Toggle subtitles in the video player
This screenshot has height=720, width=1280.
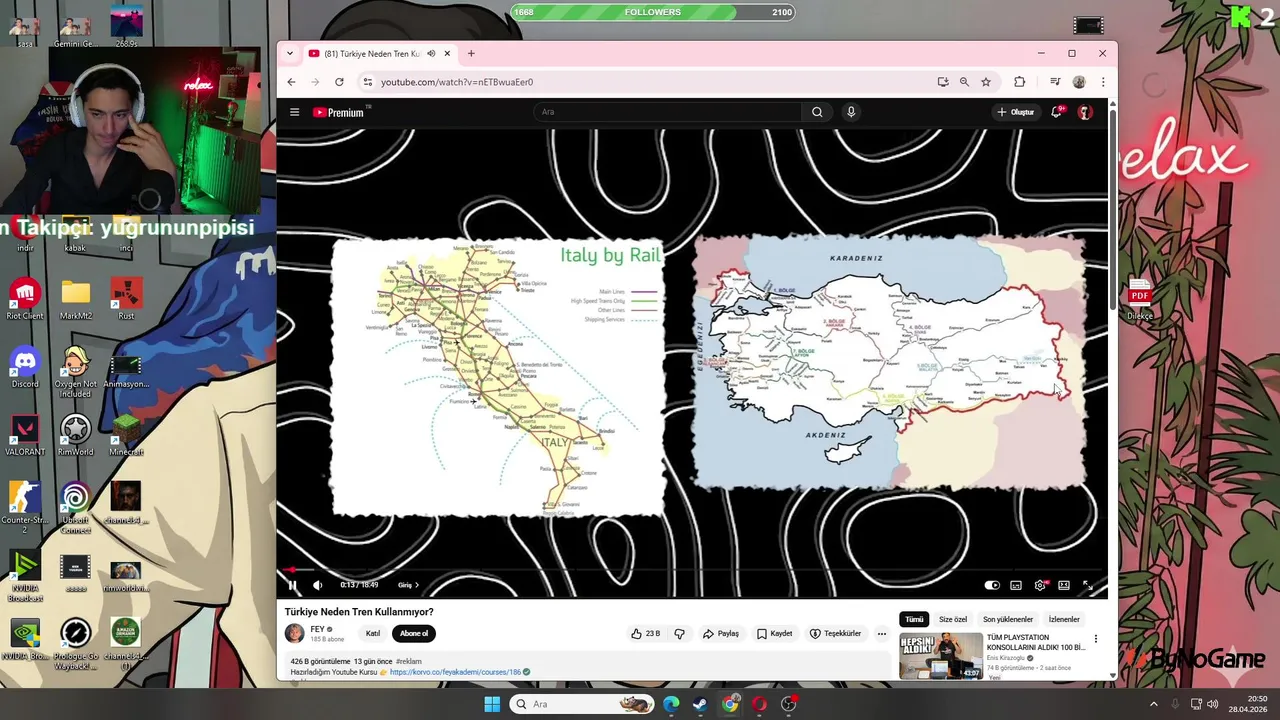click(1016, 585)
